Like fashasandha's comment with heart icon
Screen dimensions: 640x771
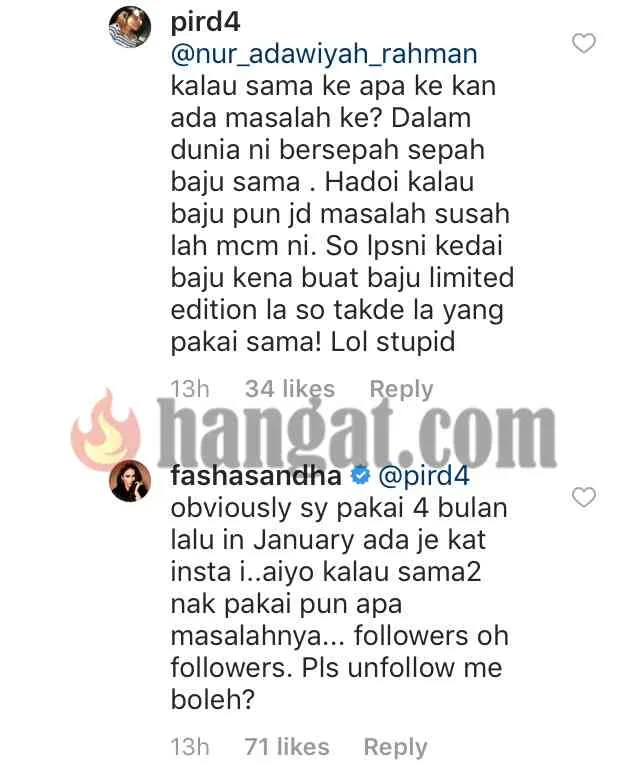(583, 497)
